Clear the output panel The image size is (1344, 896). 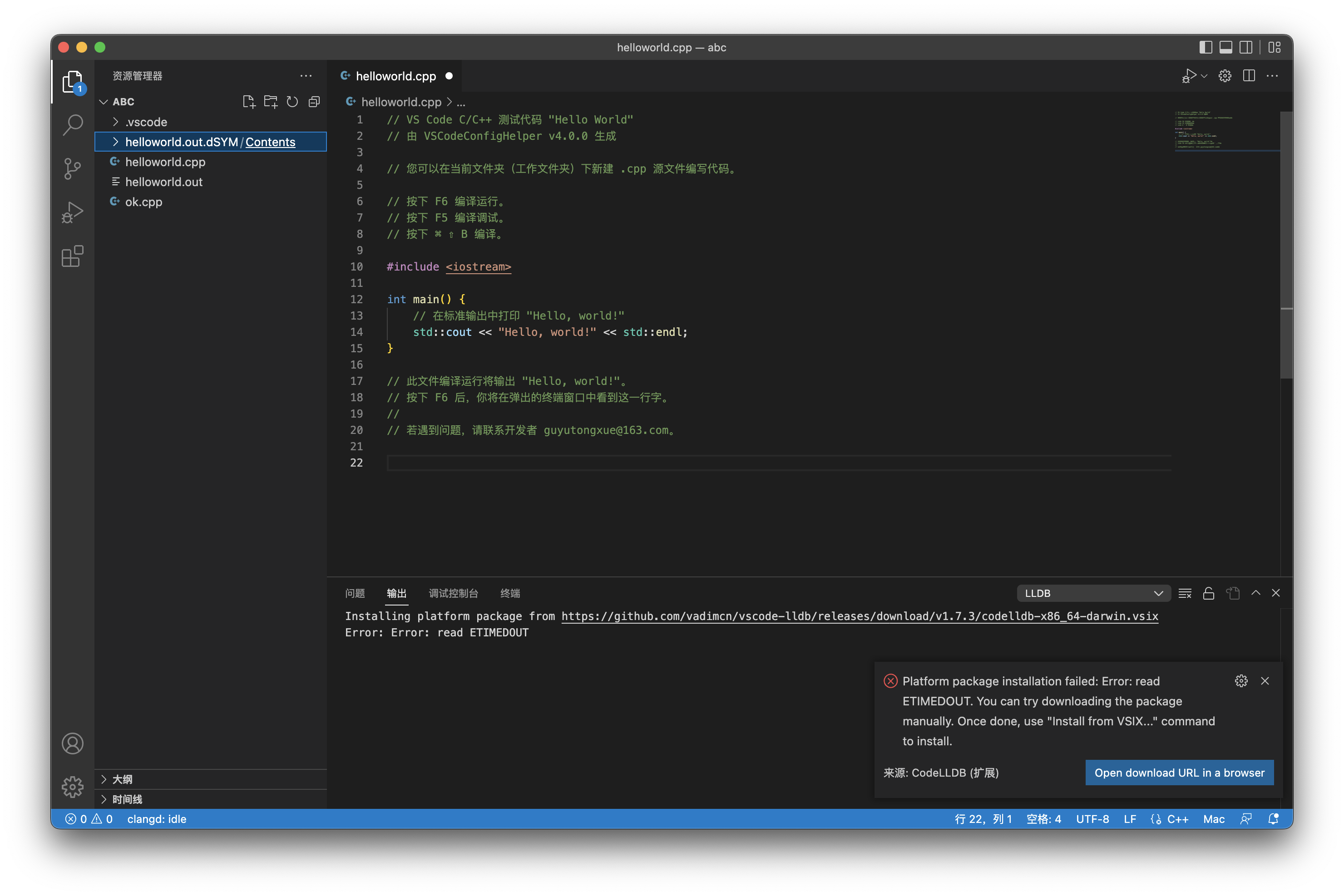click(1185, 593)
